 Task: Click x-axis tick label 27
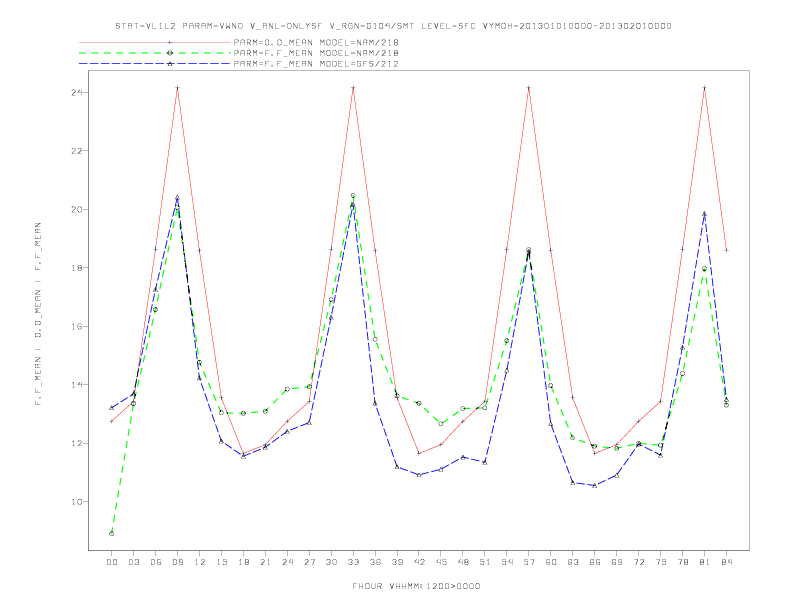point(309,562)
